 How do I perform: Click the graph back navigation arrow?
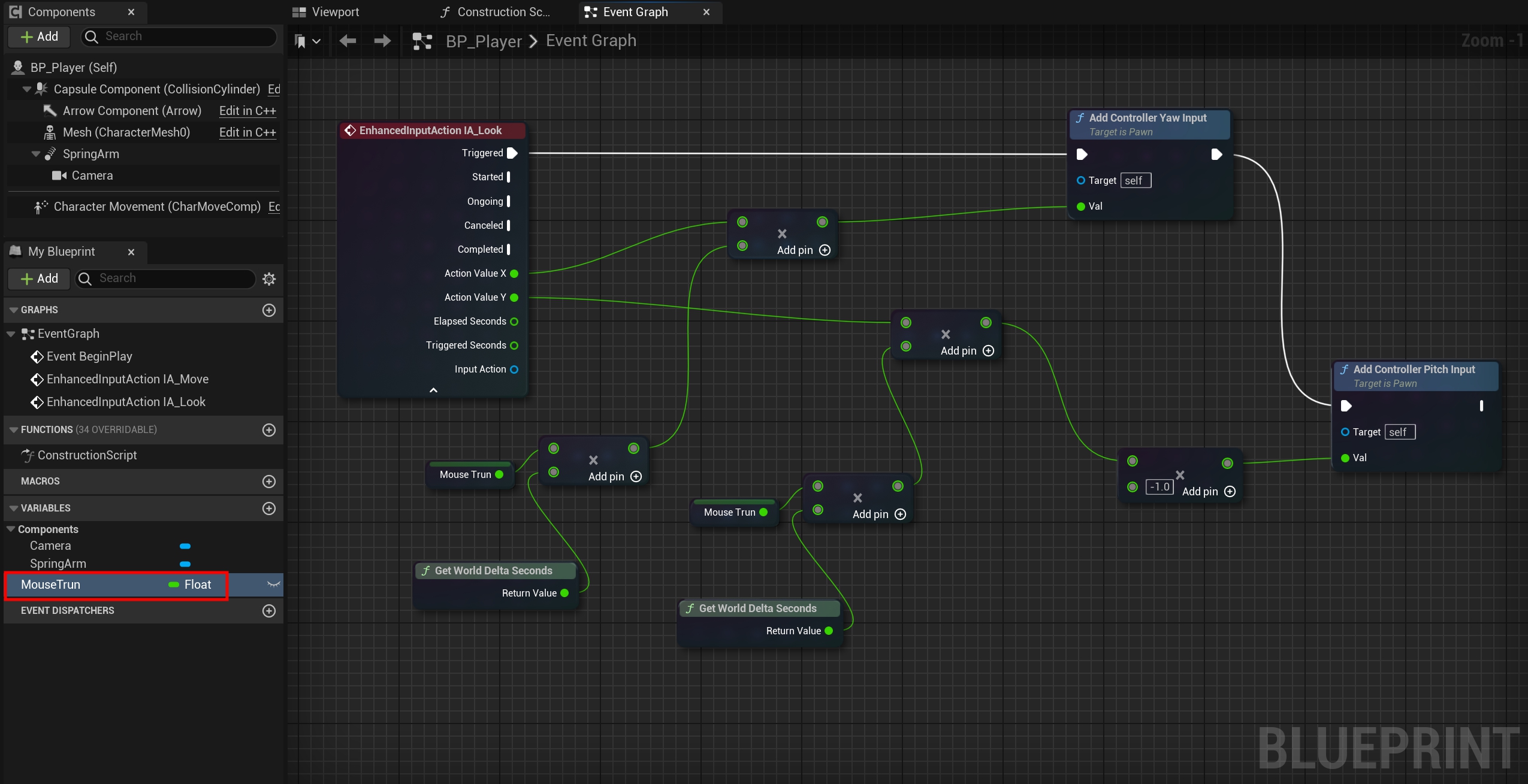point(348,41)
